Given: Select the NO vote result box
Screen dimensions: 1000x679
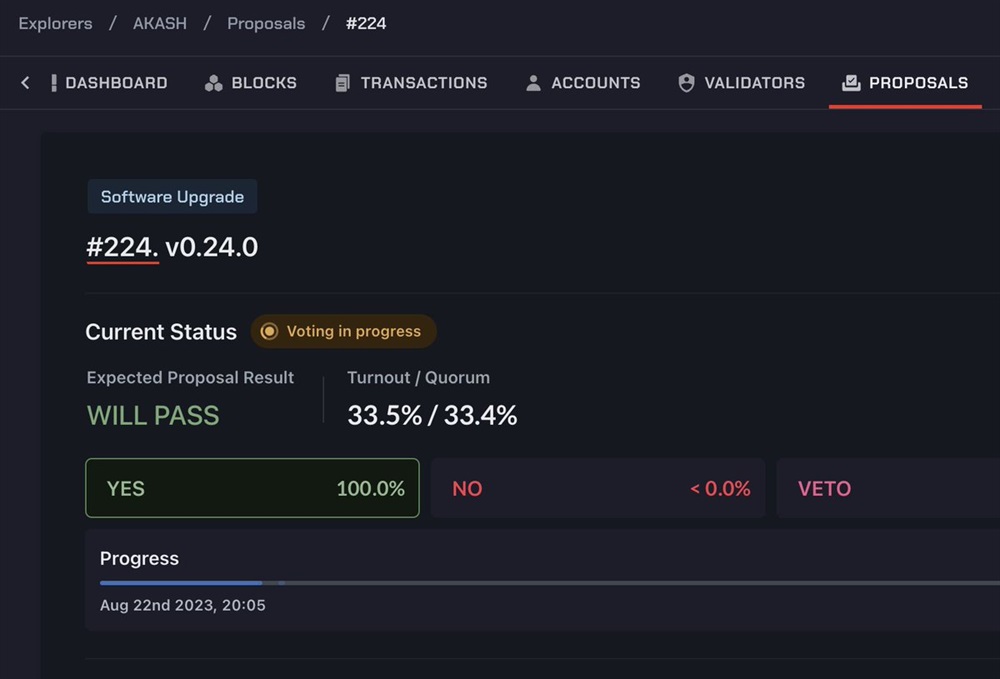Looking at the screenshot, I should coord(597,488).
